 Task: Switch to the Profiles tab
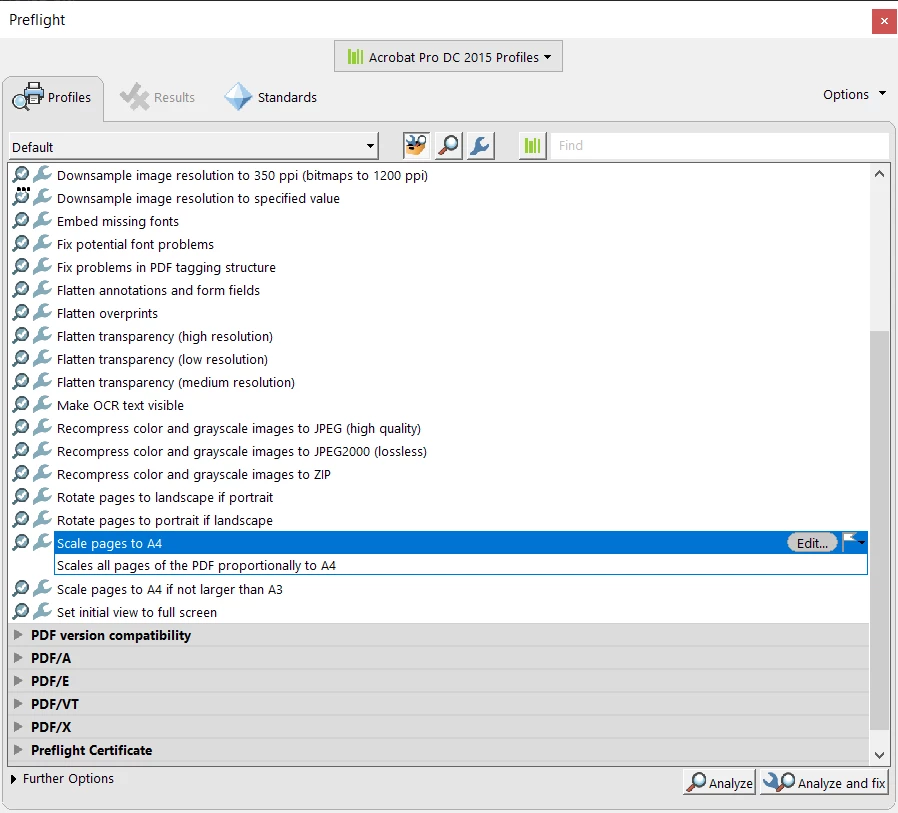pos(53,98)
